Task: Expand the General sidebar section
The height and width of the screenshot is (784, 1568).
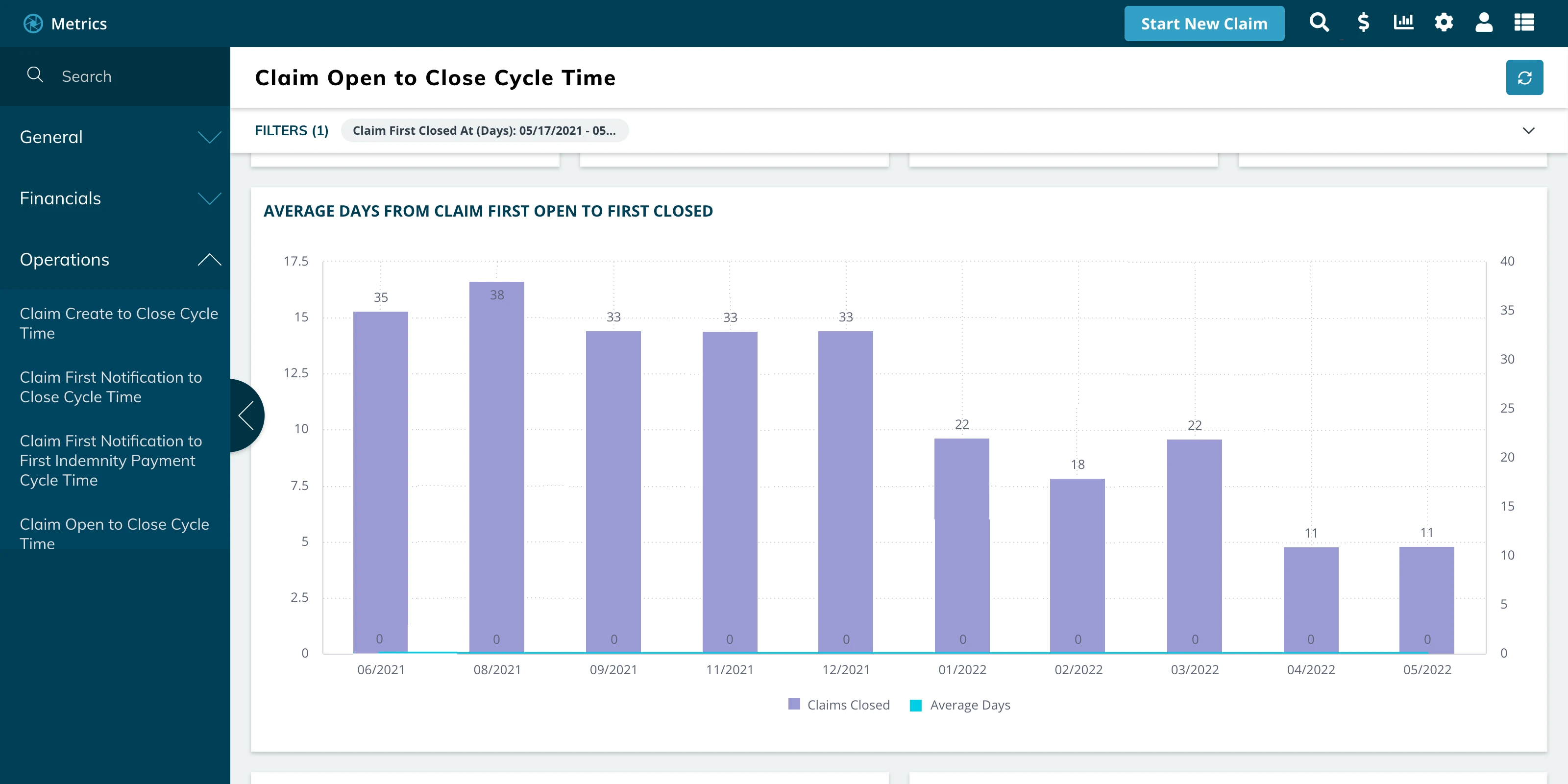Action: [x=115, y=137]
